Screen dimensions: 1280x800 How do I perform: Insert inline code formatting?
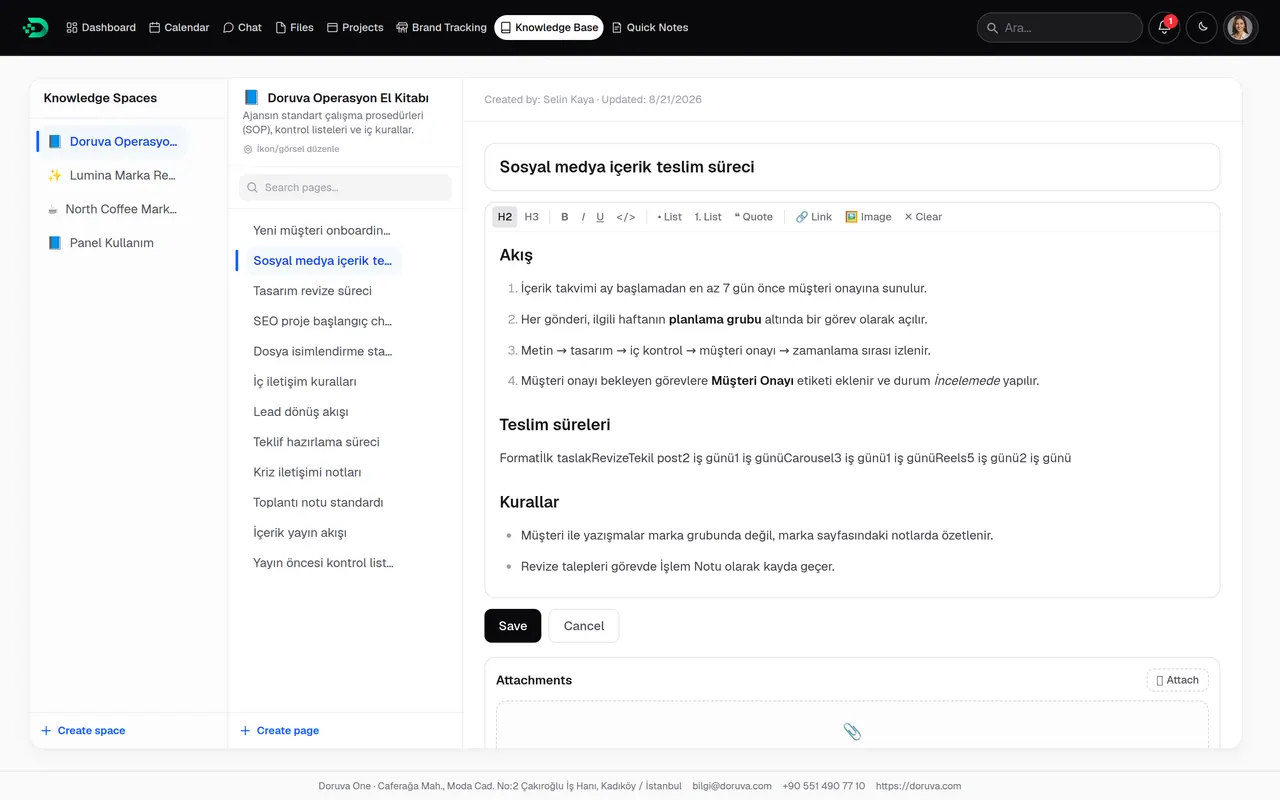626,217
